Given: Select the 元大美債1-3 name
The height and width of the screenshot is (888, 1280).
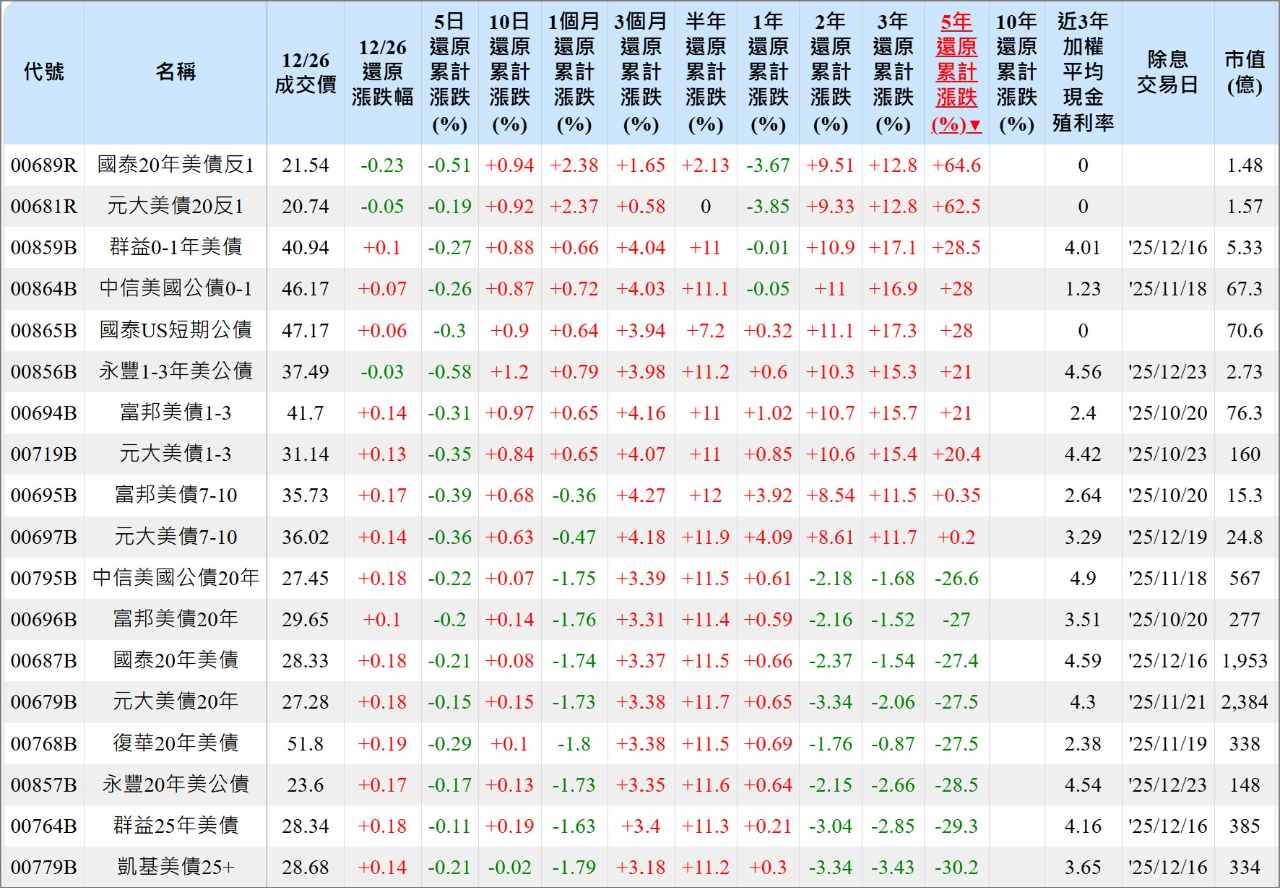Looking at the screenshot, I should coord(175,454).
